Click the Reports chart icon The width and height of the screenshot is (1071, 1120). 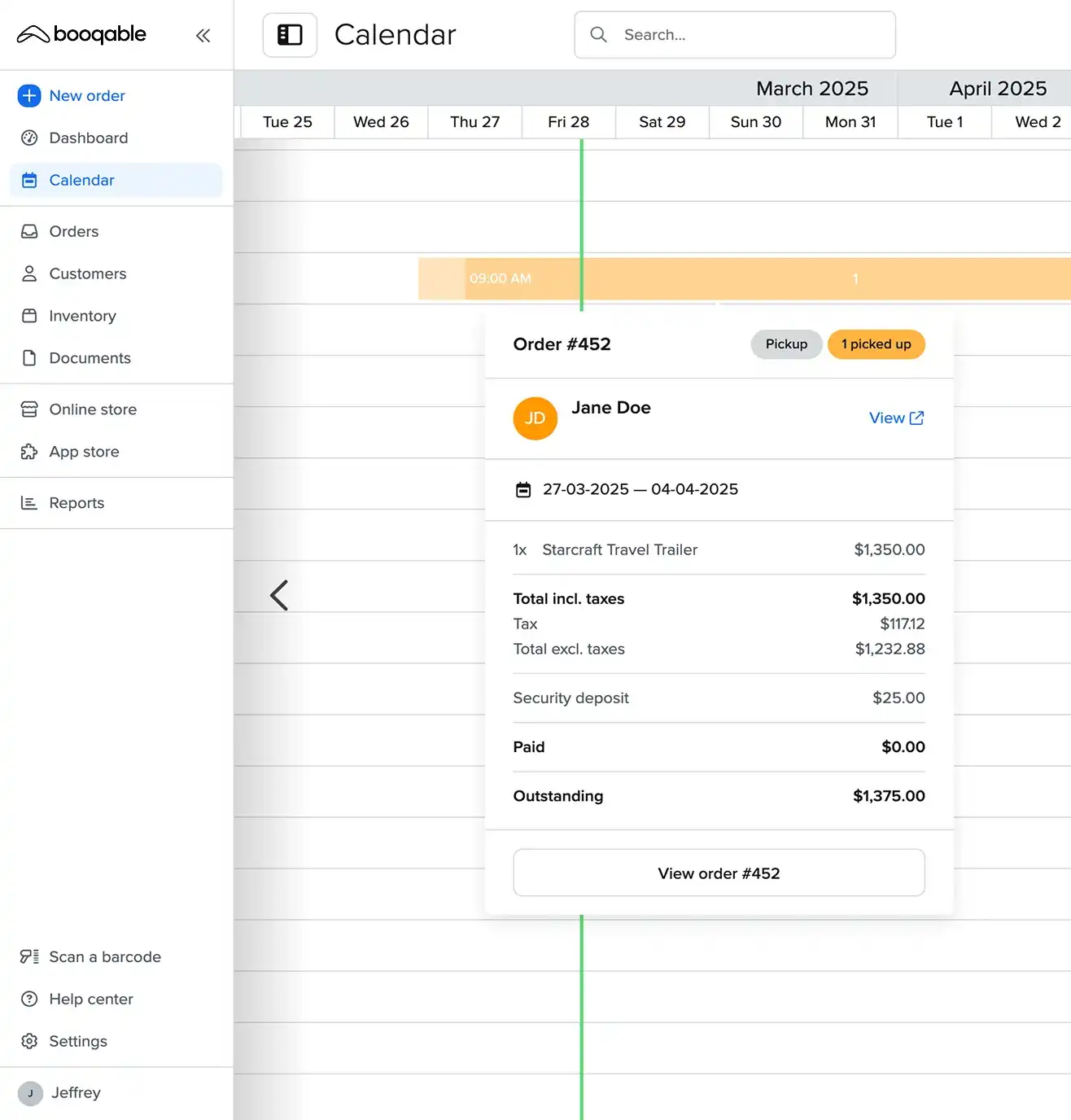(x=29, y=503)
